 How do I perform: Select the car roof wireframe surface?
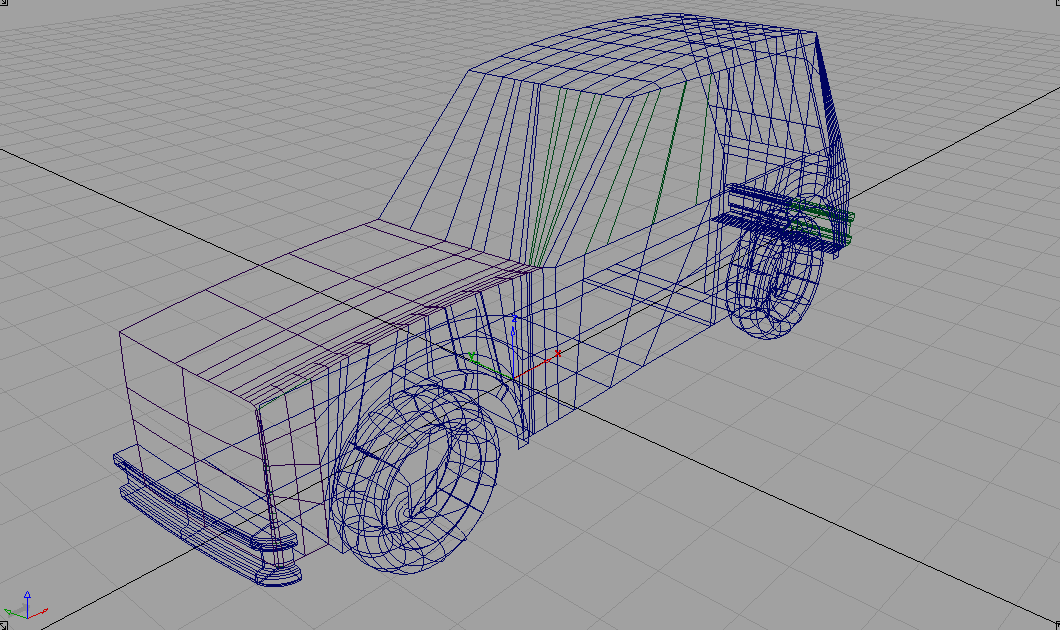coord(642,57)
